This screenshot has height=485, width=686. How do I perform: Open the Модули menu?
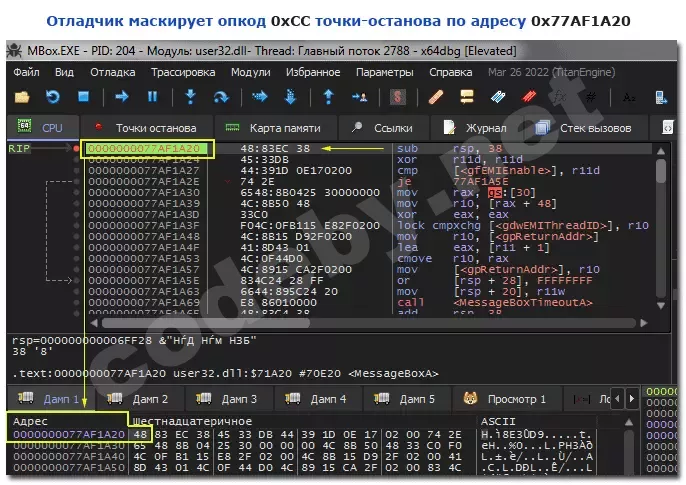coord(251,72)
